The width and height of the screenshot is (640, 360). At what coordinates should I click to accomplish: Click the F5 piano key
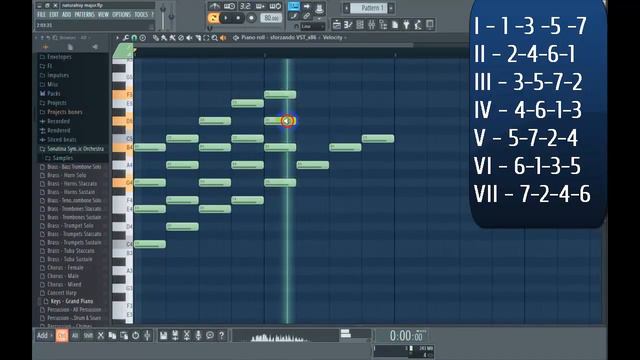pos(122,94)
